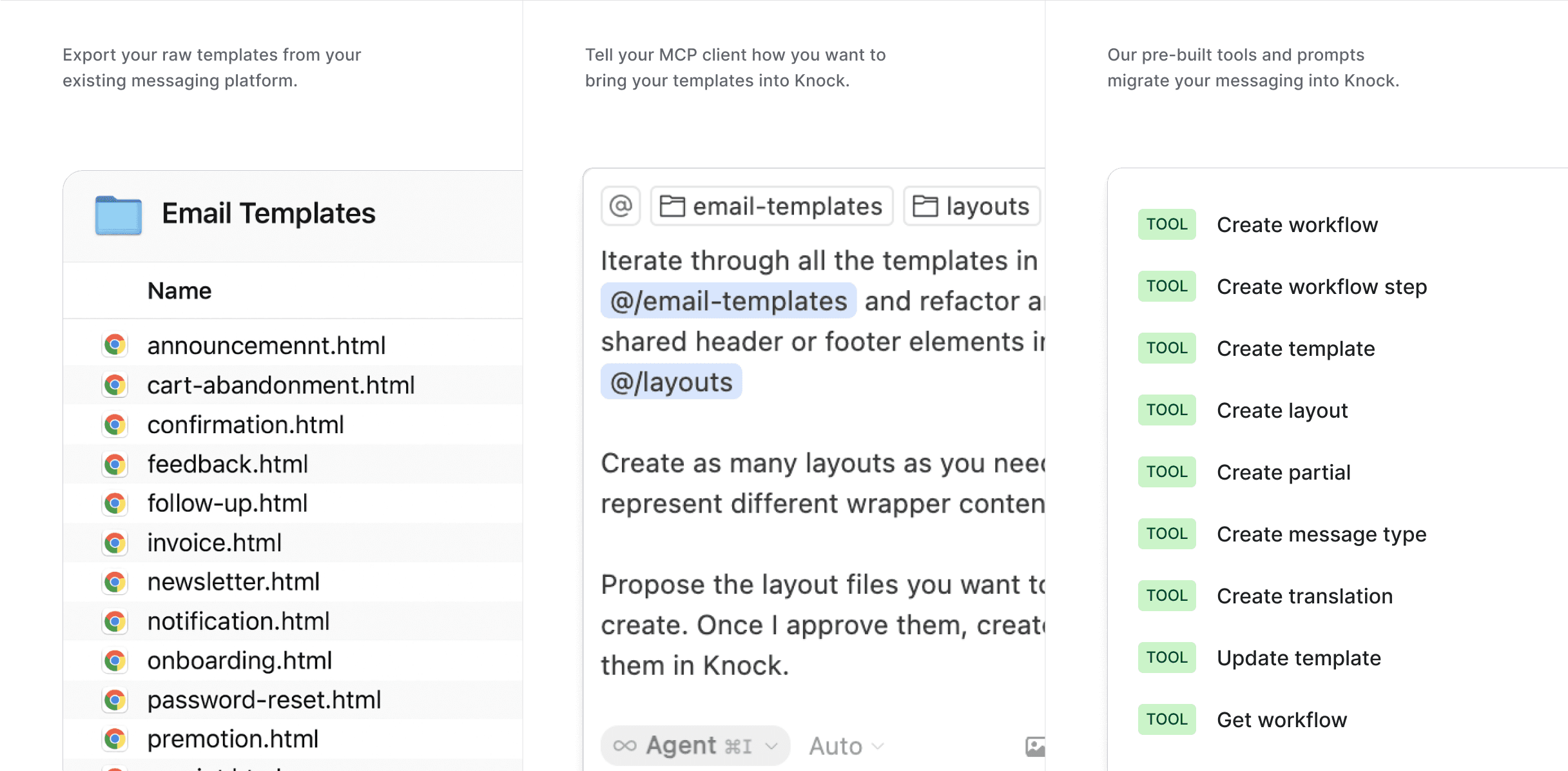
Task: Click the image attachment icon
Action: click(x=1034, y=746)
